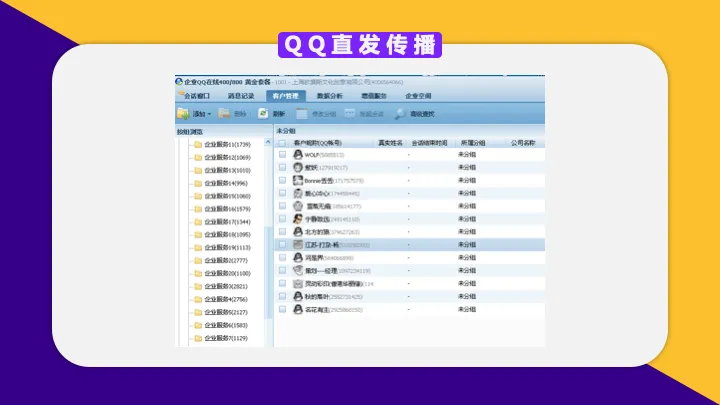Viewport: 720px width, 405px height.
Task: Check the box for 北方的狼
Action: [x=282, y=232]
